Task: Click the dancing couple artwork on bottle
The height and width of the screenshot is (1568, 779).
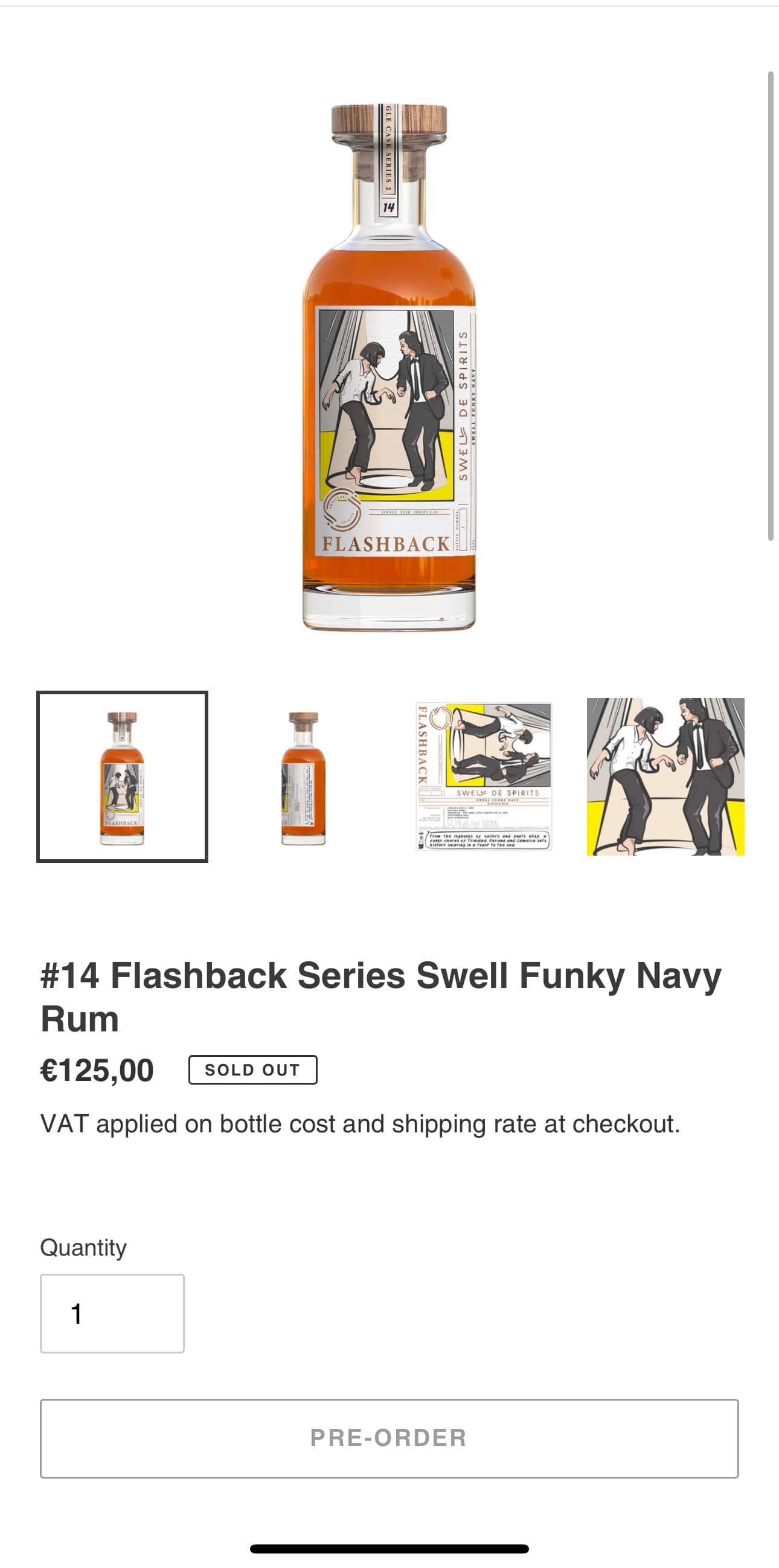Action: [386, 402]
